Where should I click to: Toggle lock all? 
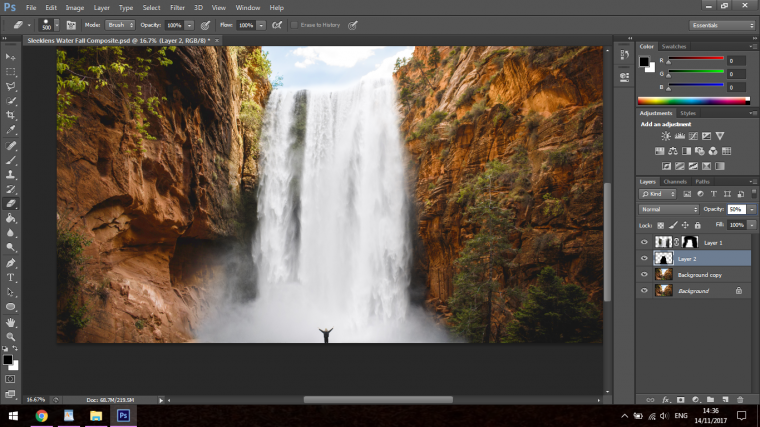(697, 225)
